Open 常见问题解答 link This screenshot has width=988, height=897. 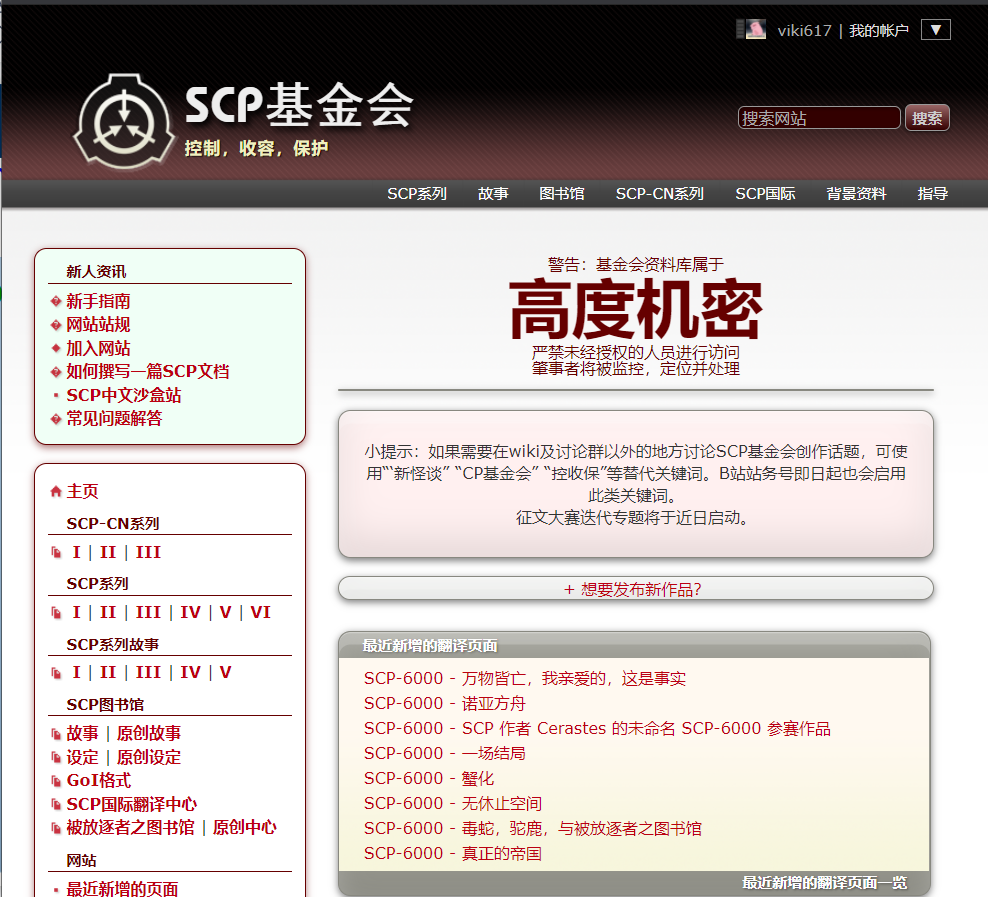114,418
